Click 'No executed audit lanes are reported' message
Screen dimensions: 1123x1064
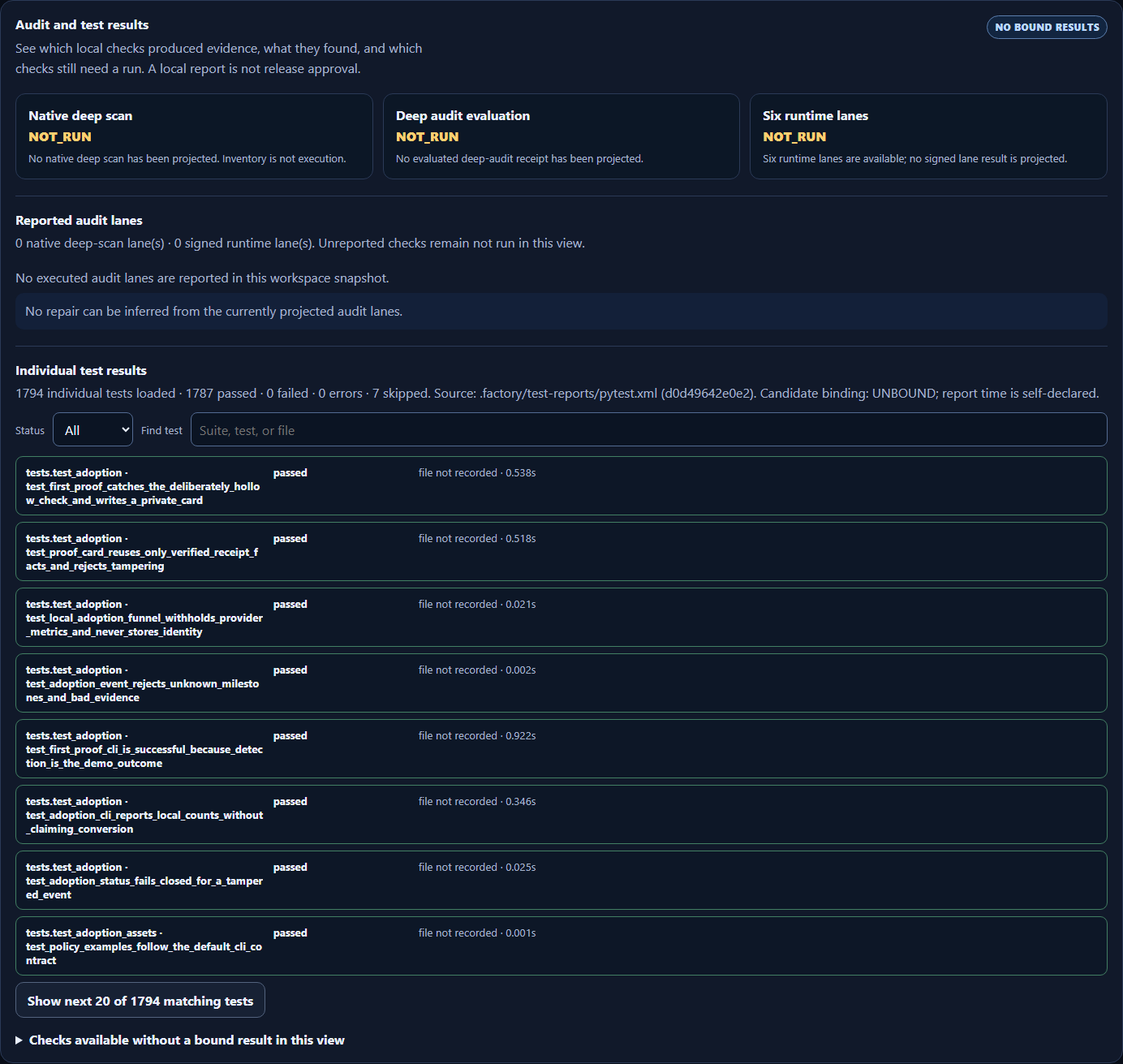click(x=202, y=278)
